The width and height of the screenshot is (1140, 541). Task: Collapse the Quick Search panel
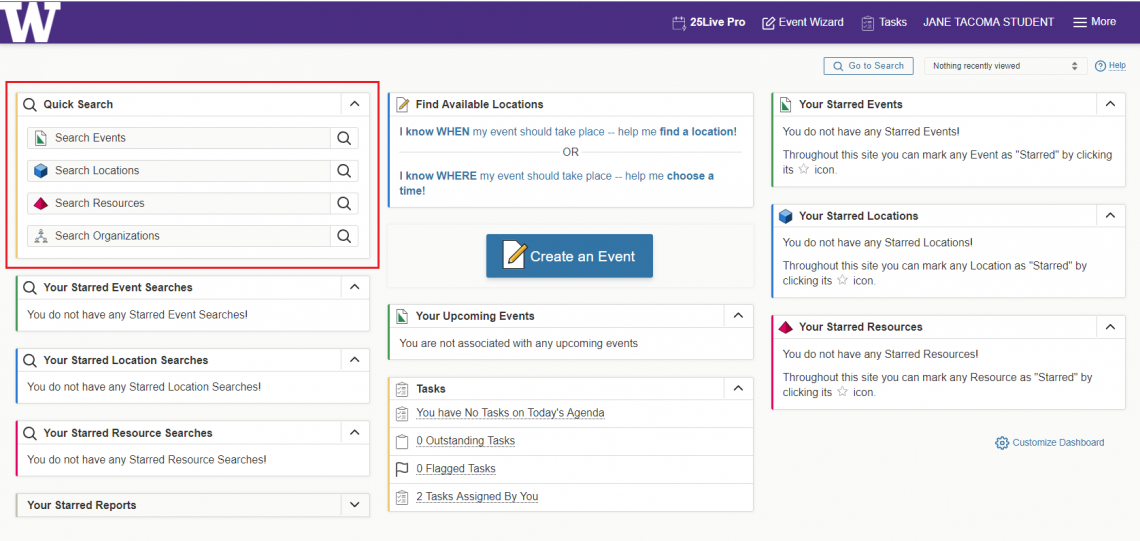coord(354,104)
